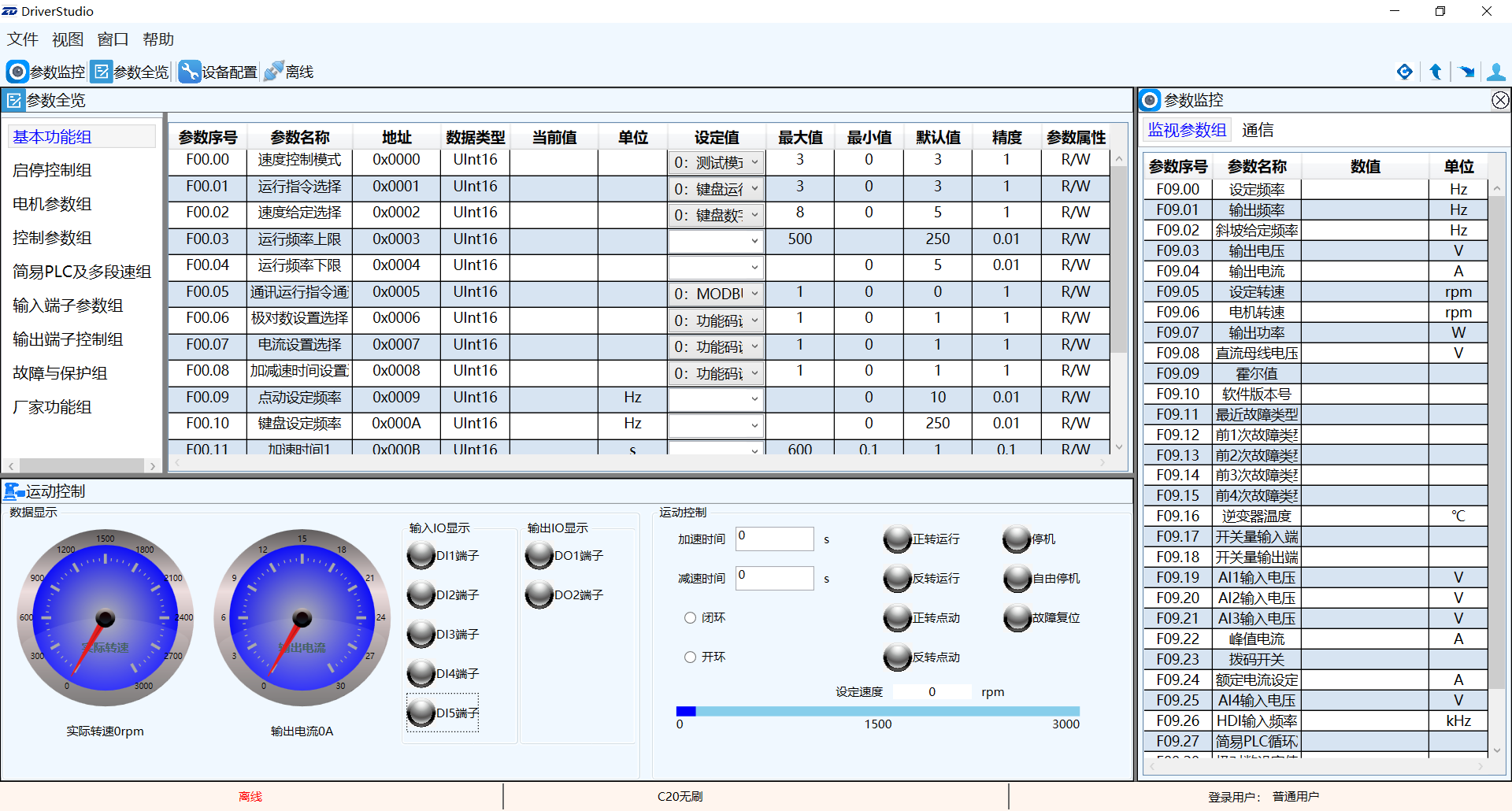Click the 离线 connection icon
The image size is (1512, 811).
click(x=274, y=72)
